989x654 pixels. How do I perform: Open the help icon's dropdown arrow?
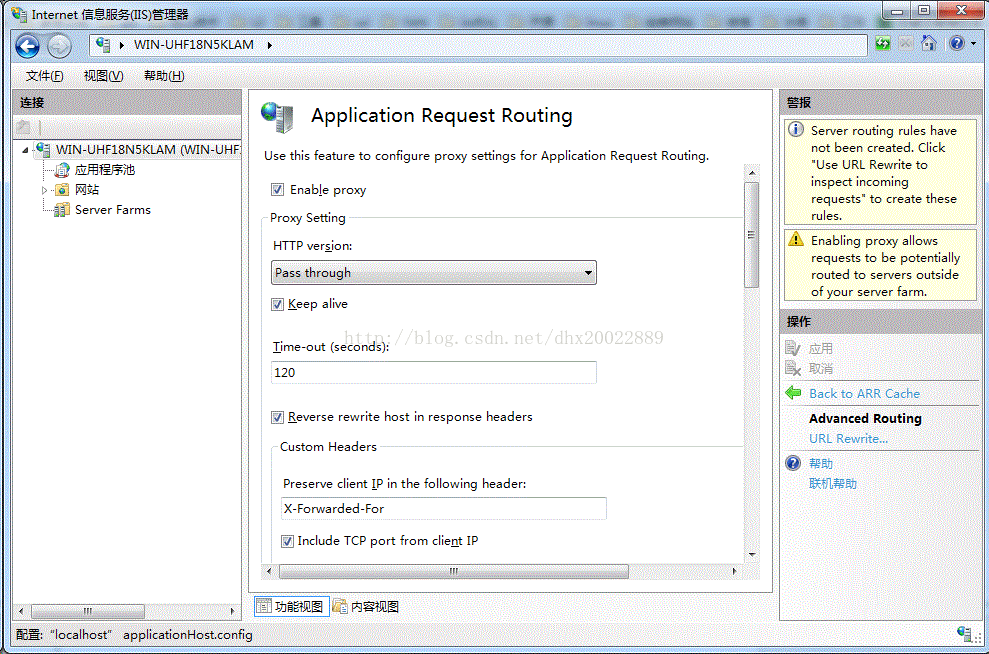click(x=973, y=44)
